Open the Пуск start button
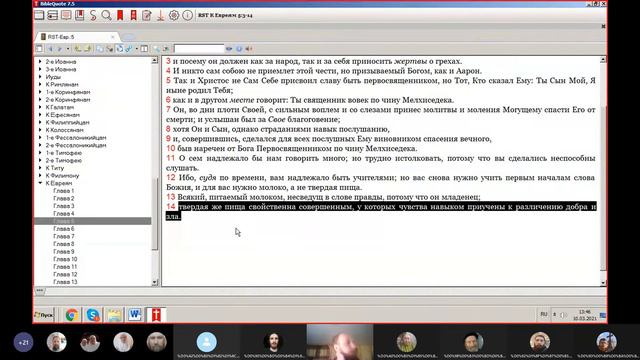Viewport: 640px width, 360px height. pos(44,315)
